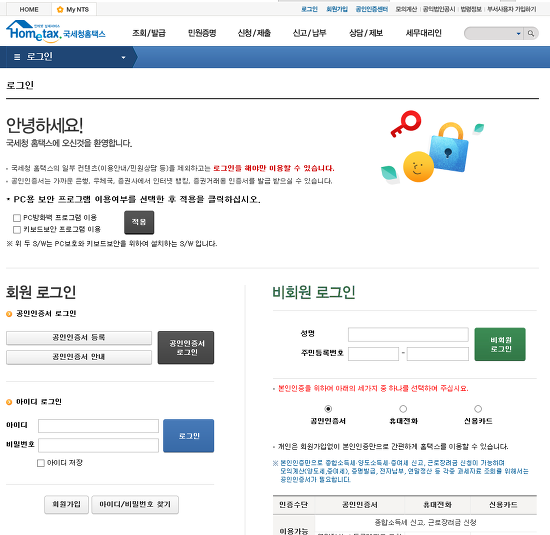Screen dimensions: 550x535
Task: Click the 인증수단 table header cell
Action: [294, 505]
